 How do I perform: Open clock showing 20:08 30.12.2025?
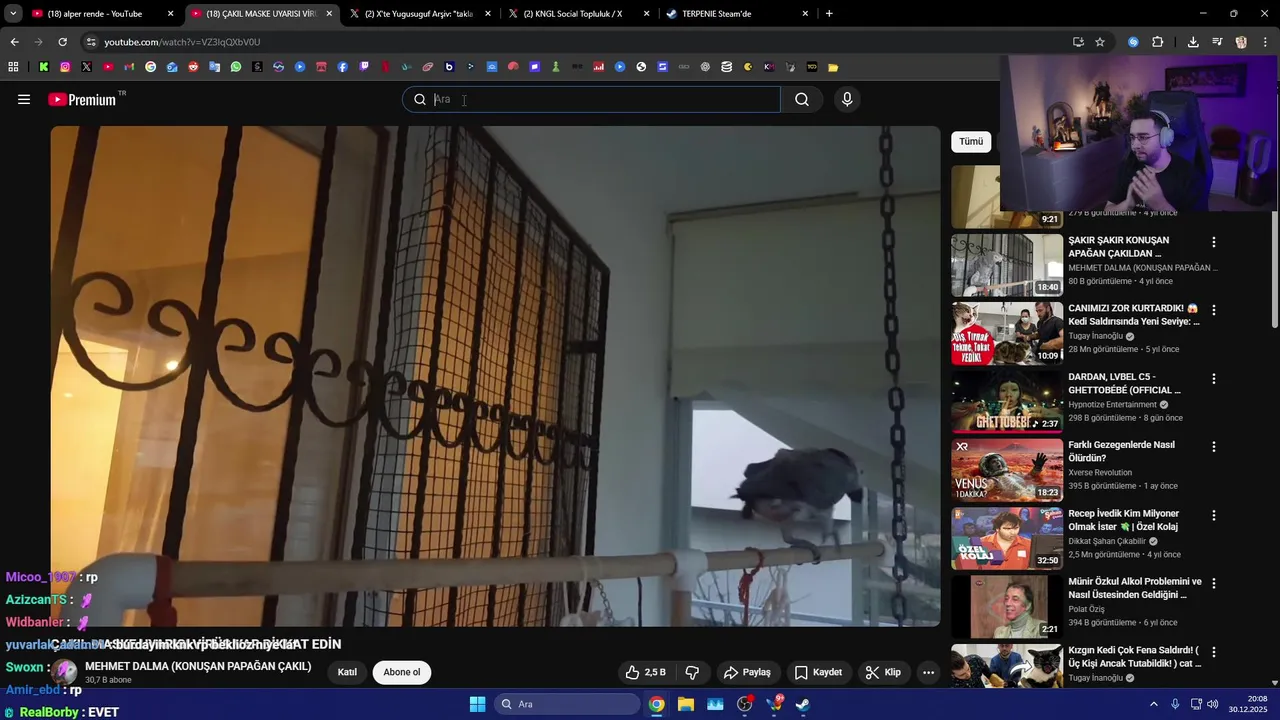(1249, 704)
